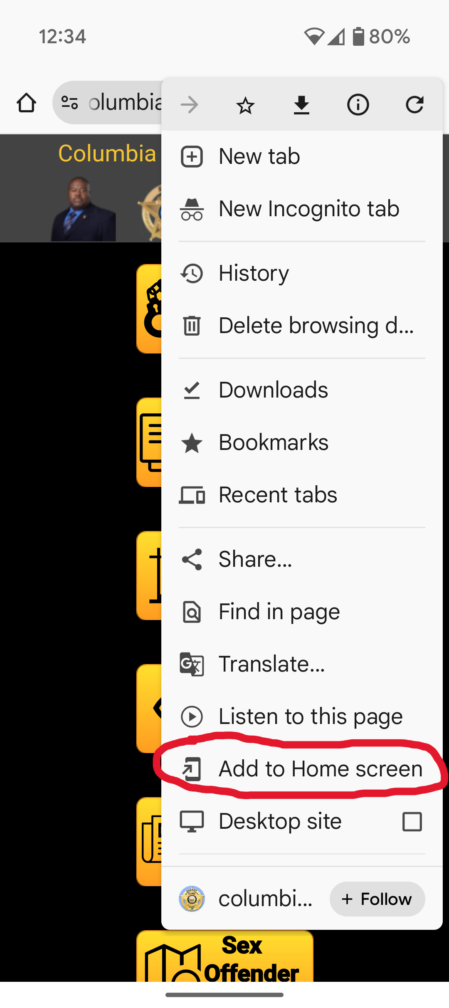This screenshot has width=449, height=1008.
Task: Open browsing History
Action: coord(302,274)
